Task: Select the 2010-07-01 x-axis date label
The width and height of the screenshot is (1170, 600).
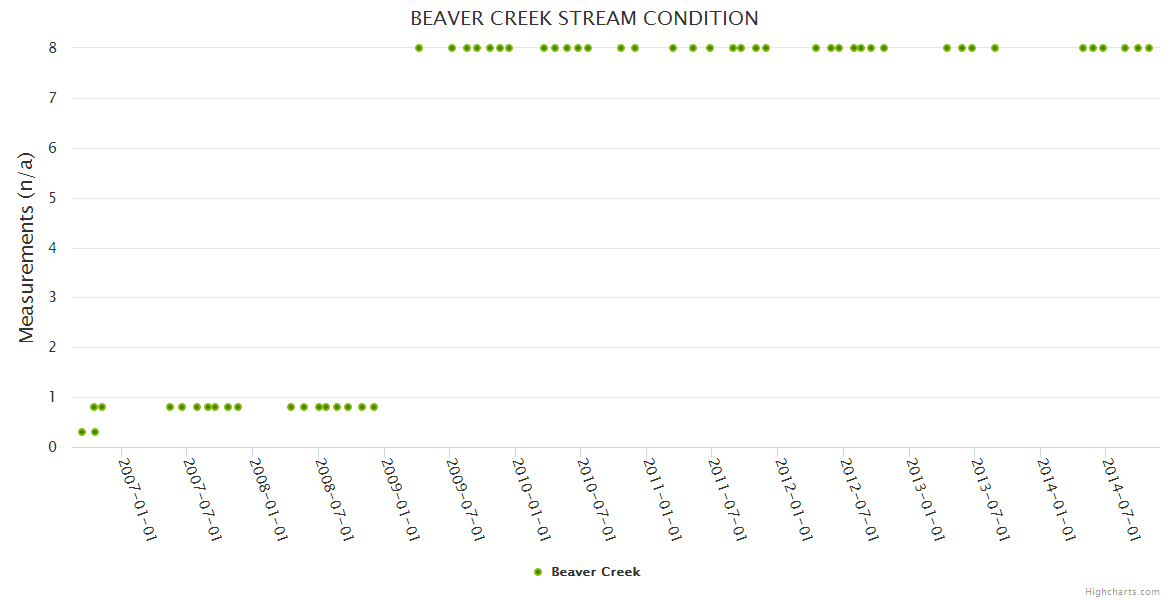Action: tap(597, 498)
